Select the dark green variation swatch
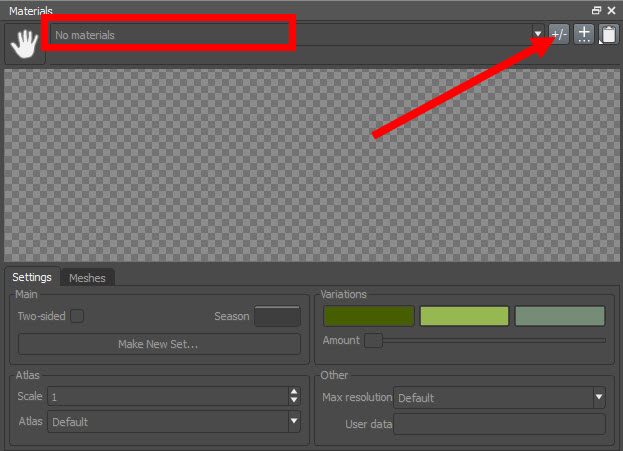This screenshot has height=451, width=623. [x=368, y=316]
